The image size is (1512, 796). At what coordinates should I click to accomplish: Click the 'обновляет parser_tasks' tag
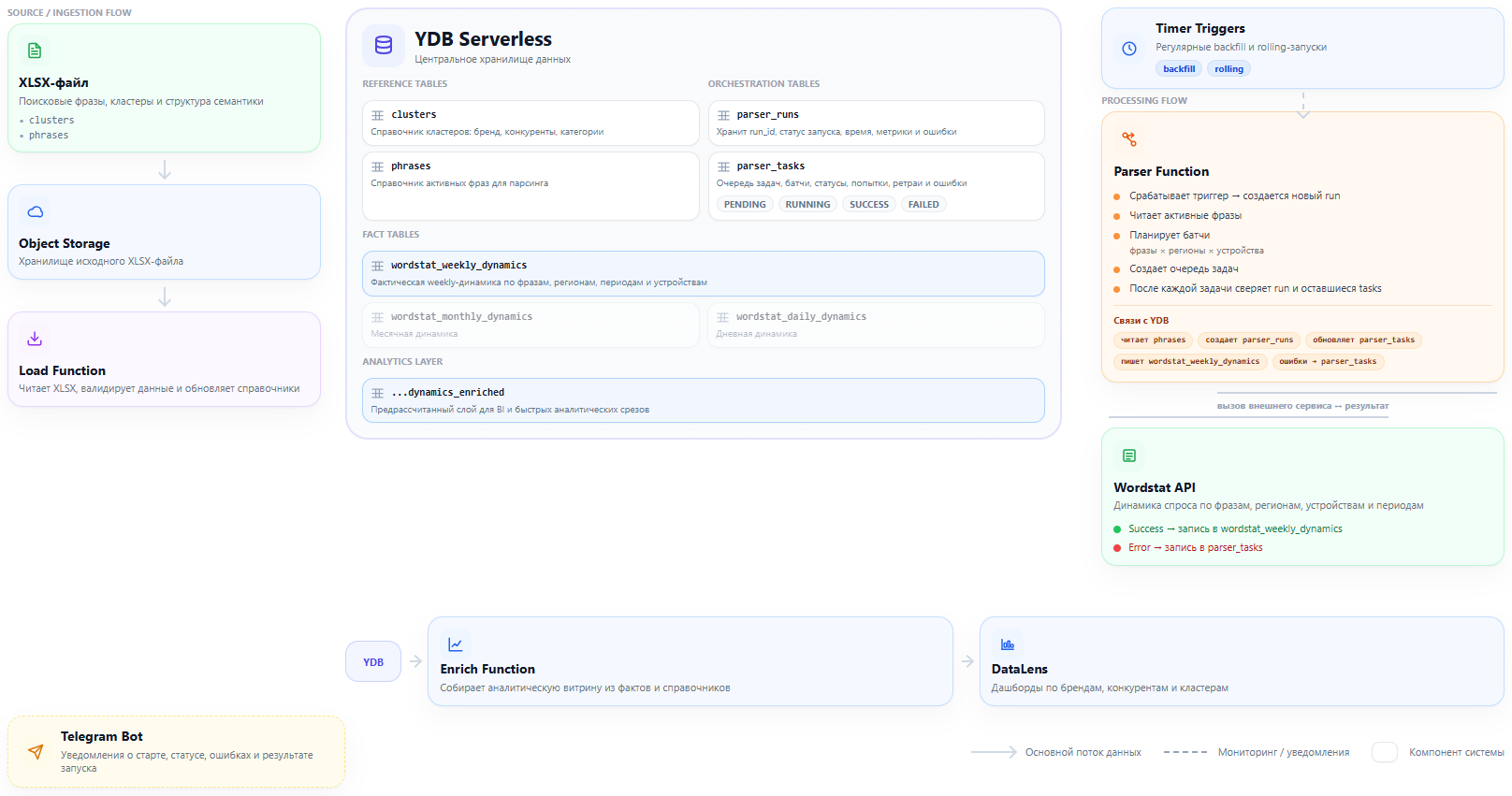click(x=1363, y=340)
